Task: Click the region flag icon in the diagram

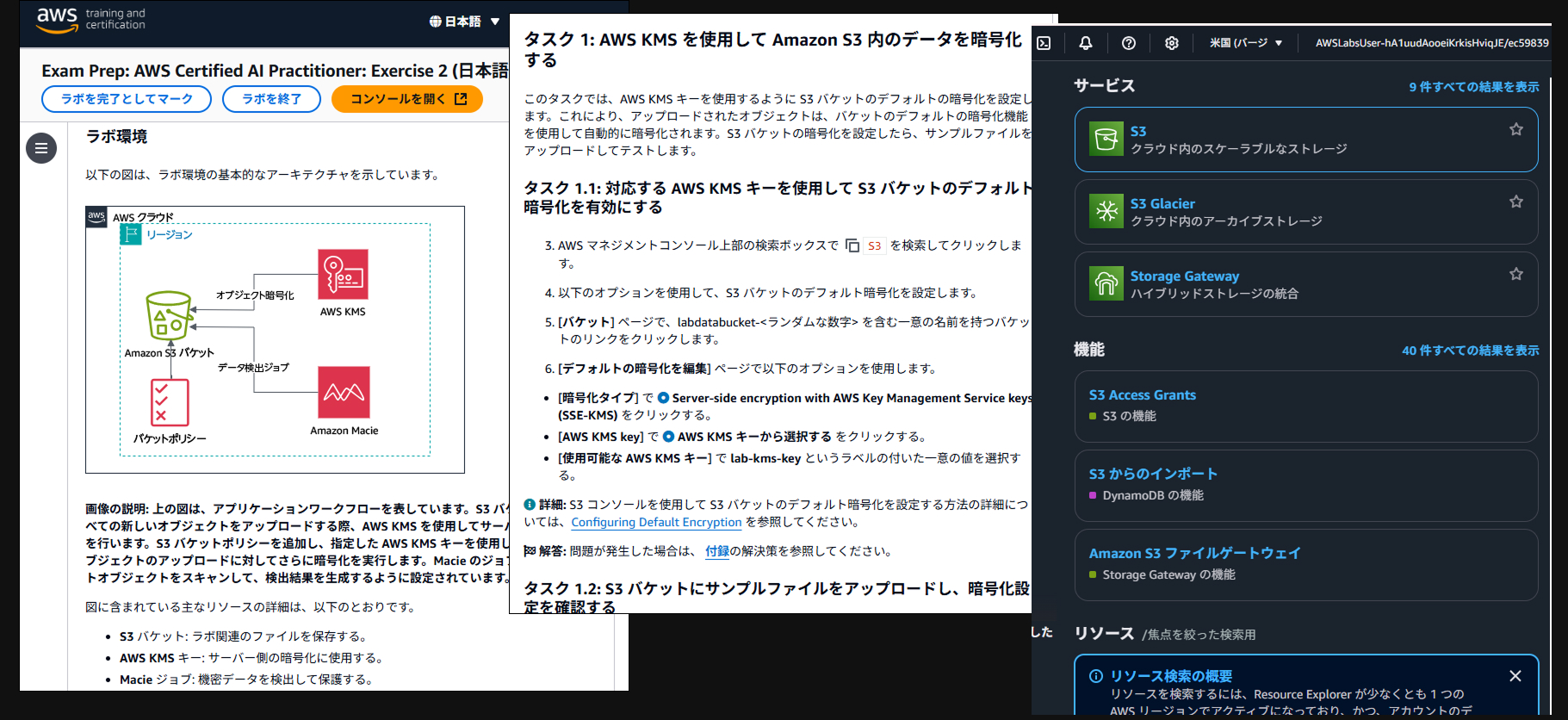Action: (x=131, y=234)
